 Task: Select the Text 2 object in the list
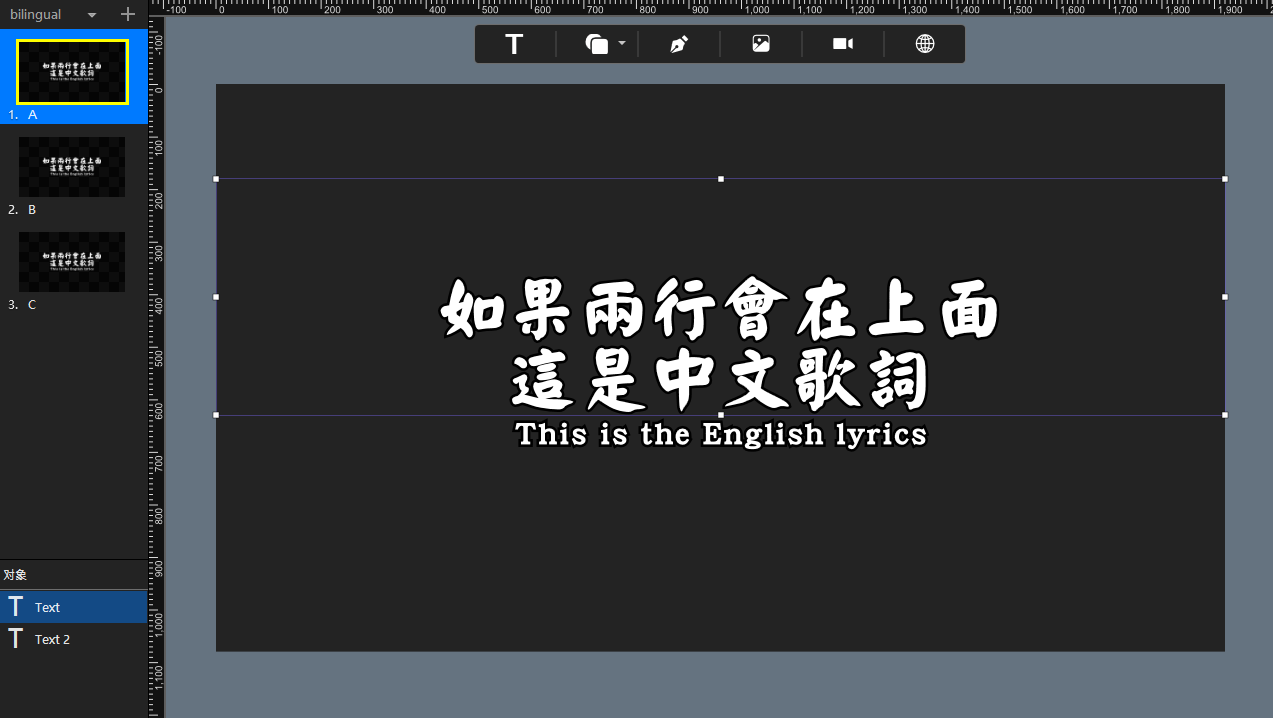51,639
